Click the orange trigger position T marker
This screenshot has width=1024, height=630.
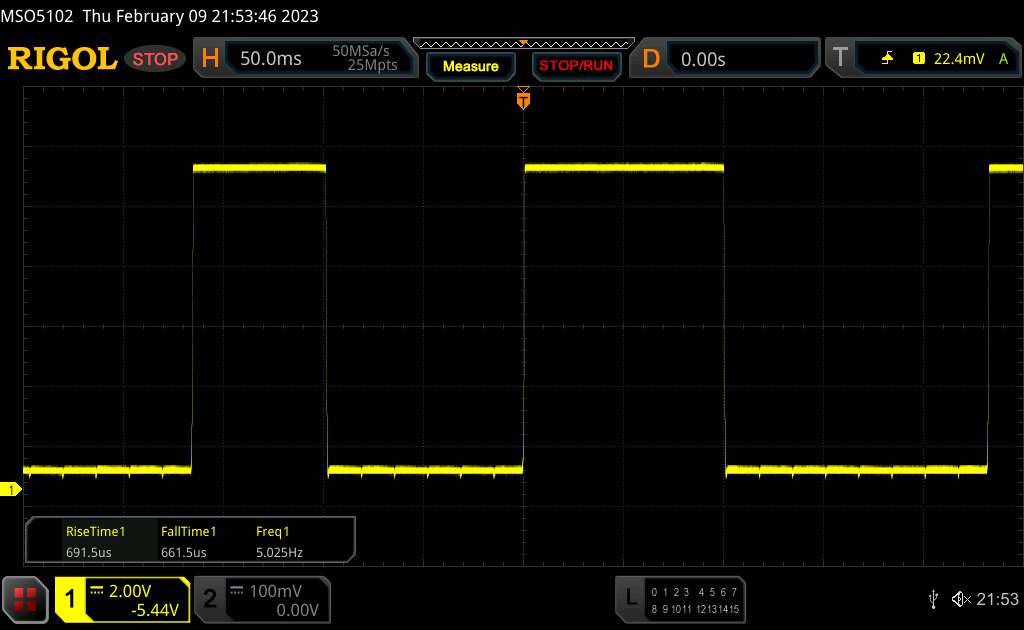pos(523,99)
